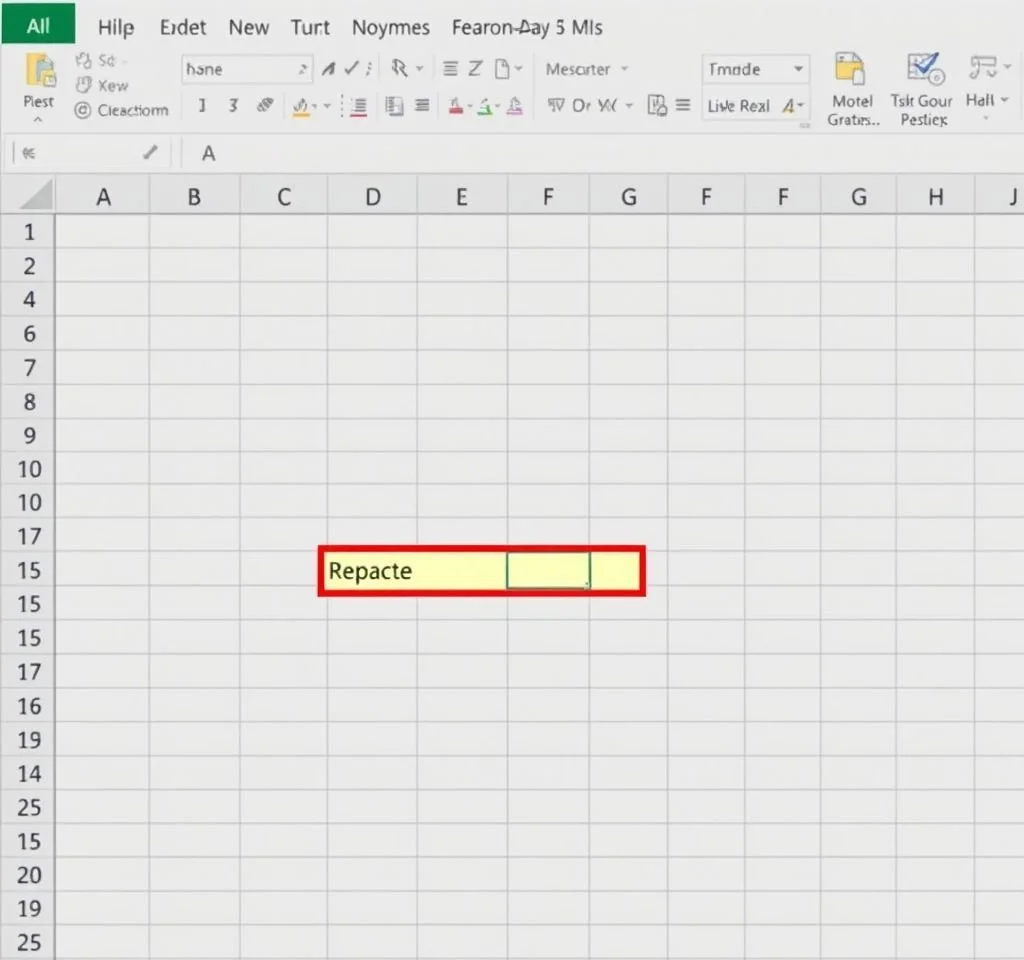Viewport: 1024px width, 960px height.
Task: Click the pencil icon in name box
Action: coord(150,153)
